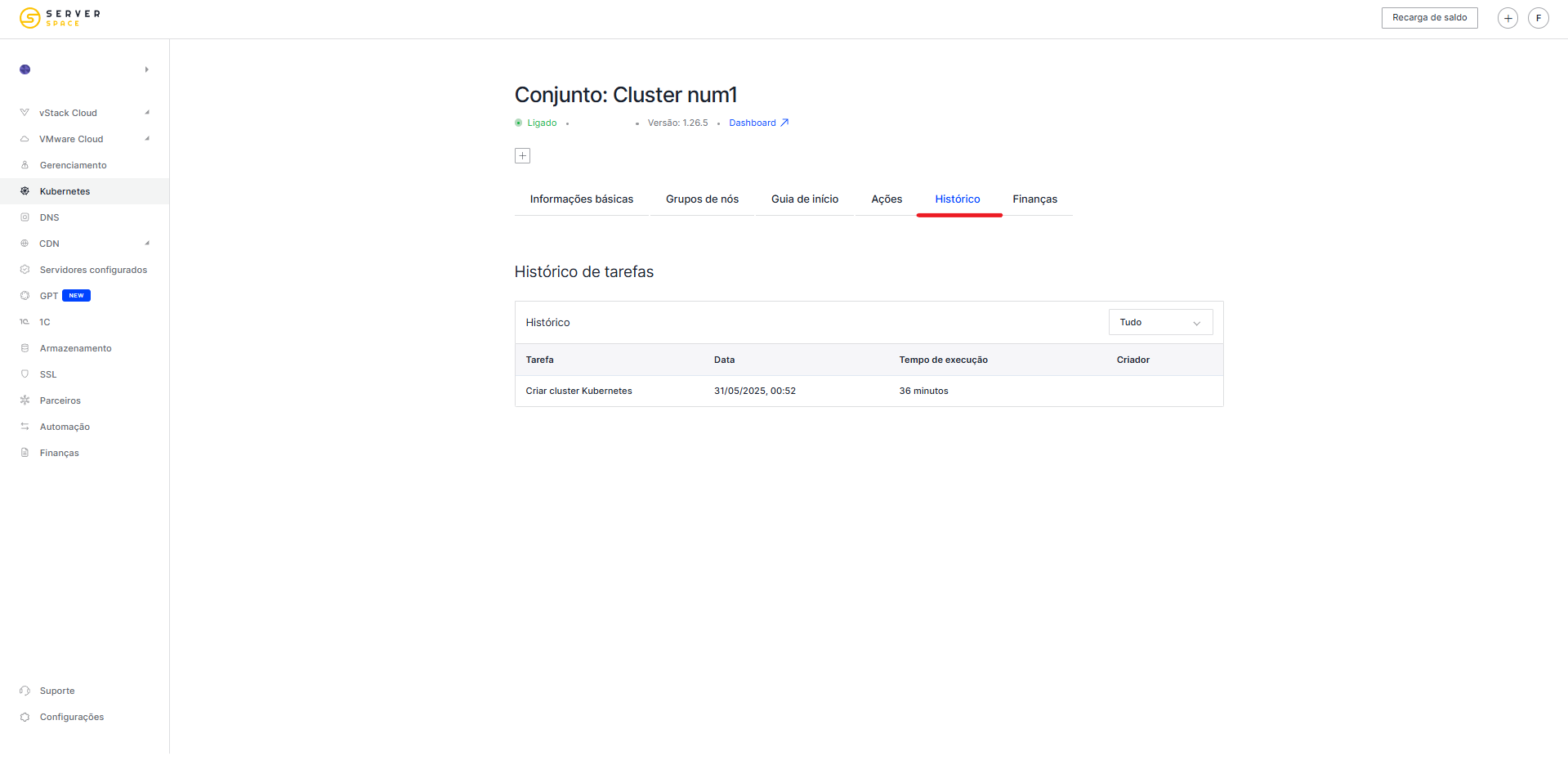Click the green Ligado status indicator

(536, 123)
